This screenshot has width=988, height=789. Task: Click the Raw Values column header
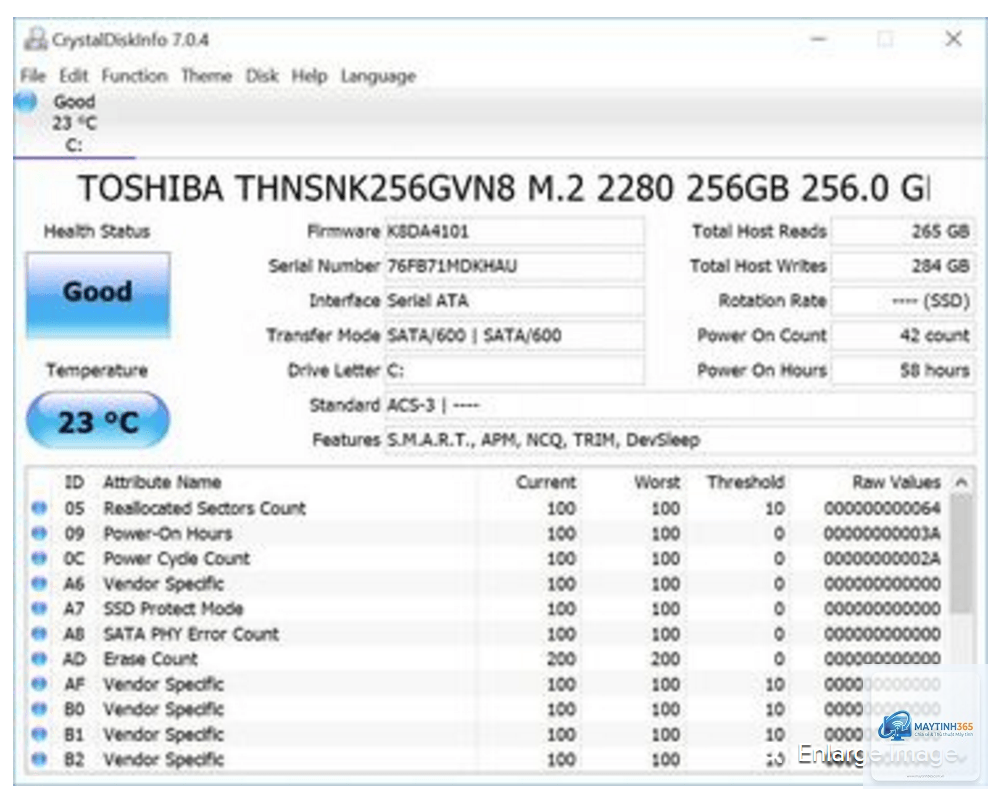[x=896, y=483]
